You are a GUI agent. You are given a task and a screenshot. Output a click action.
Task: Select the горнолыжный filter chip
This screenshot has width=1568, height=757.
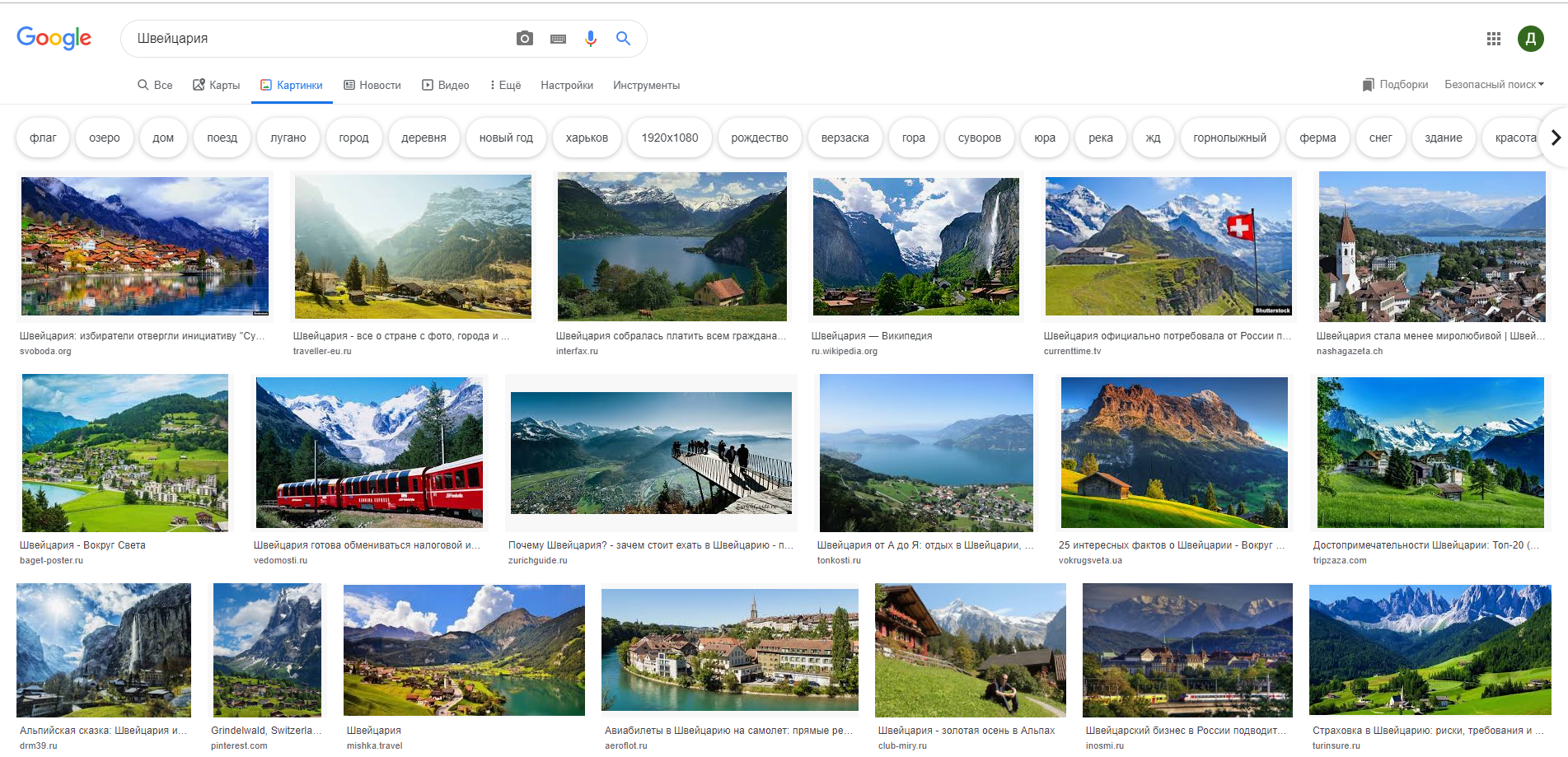1229,138
